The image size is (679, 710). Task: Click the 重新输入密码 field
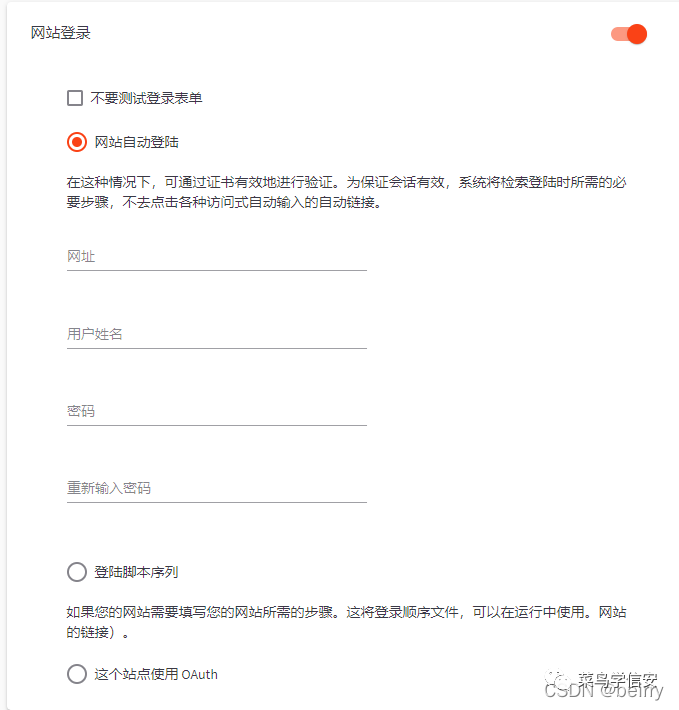[216, 488]
